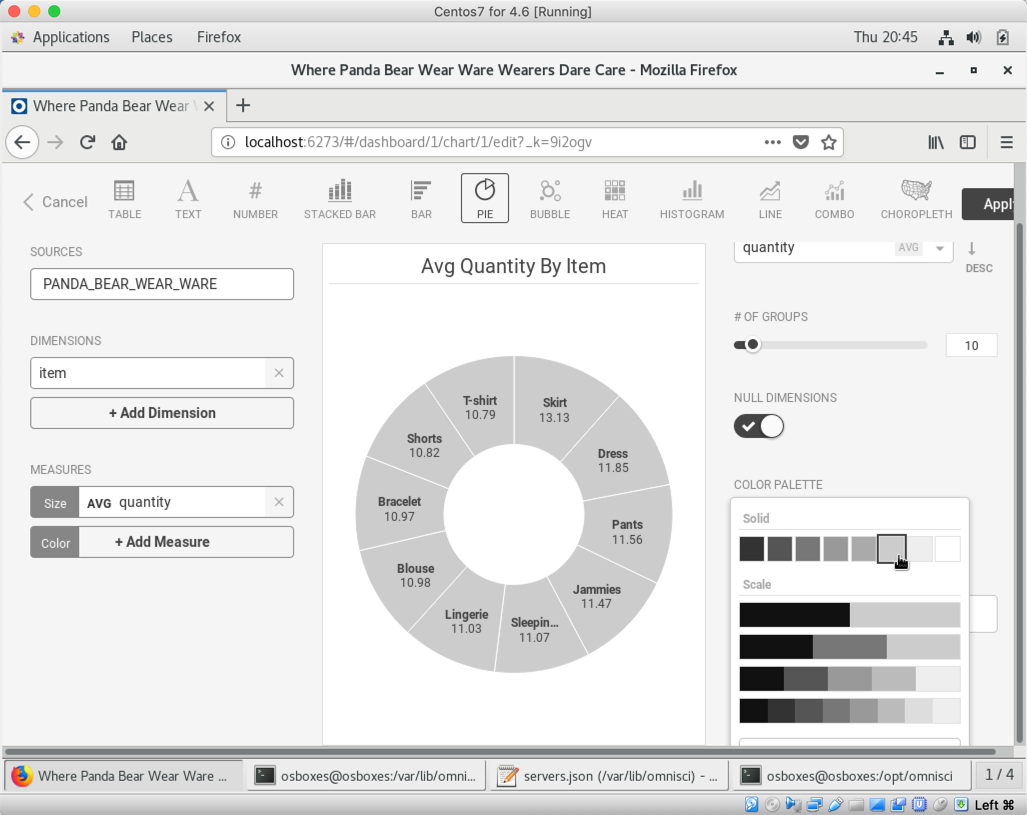Open the PANDA_BEAR_WEAR_WARE source selector
This screenshot has height=815, width=1027.
tap(162, 284)
